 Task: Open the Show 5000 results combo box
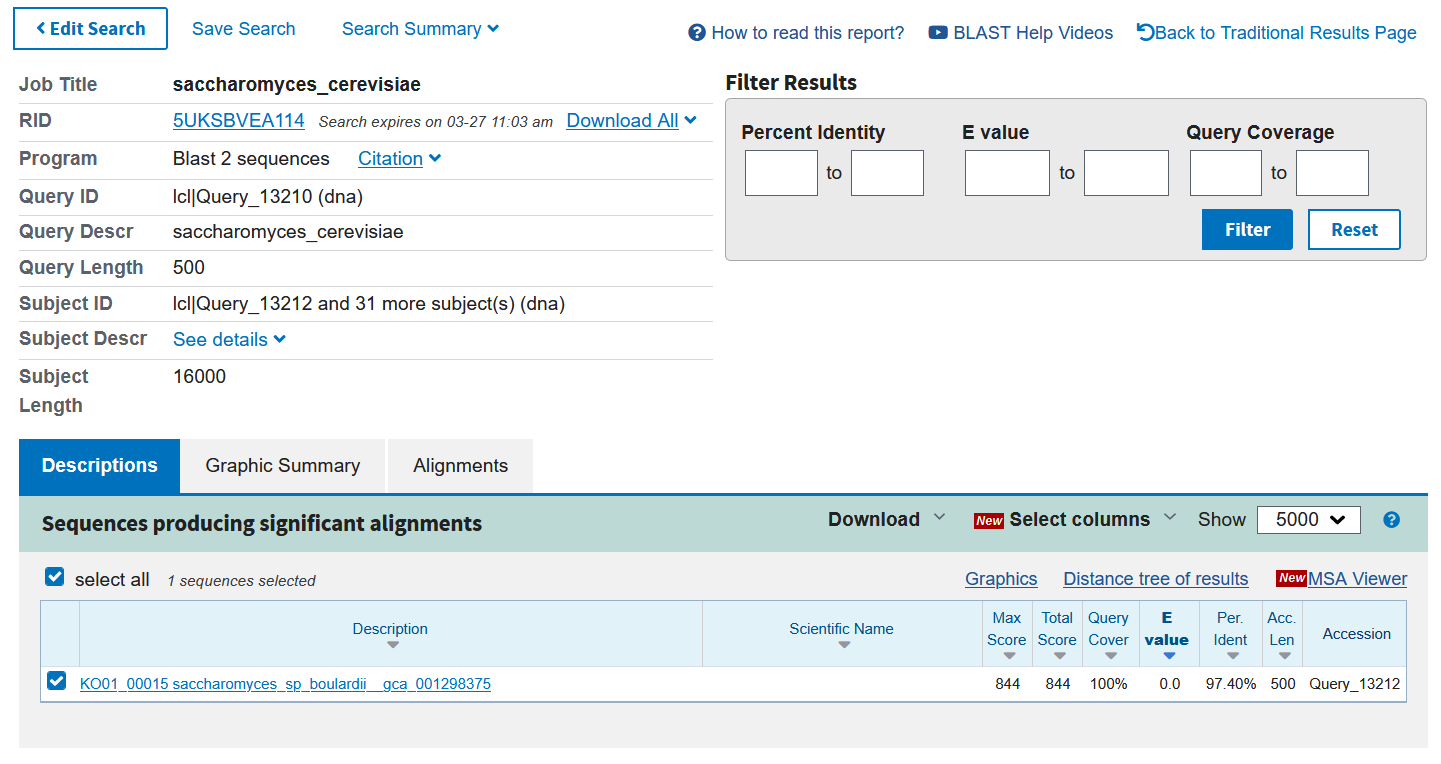[1309, 520]
